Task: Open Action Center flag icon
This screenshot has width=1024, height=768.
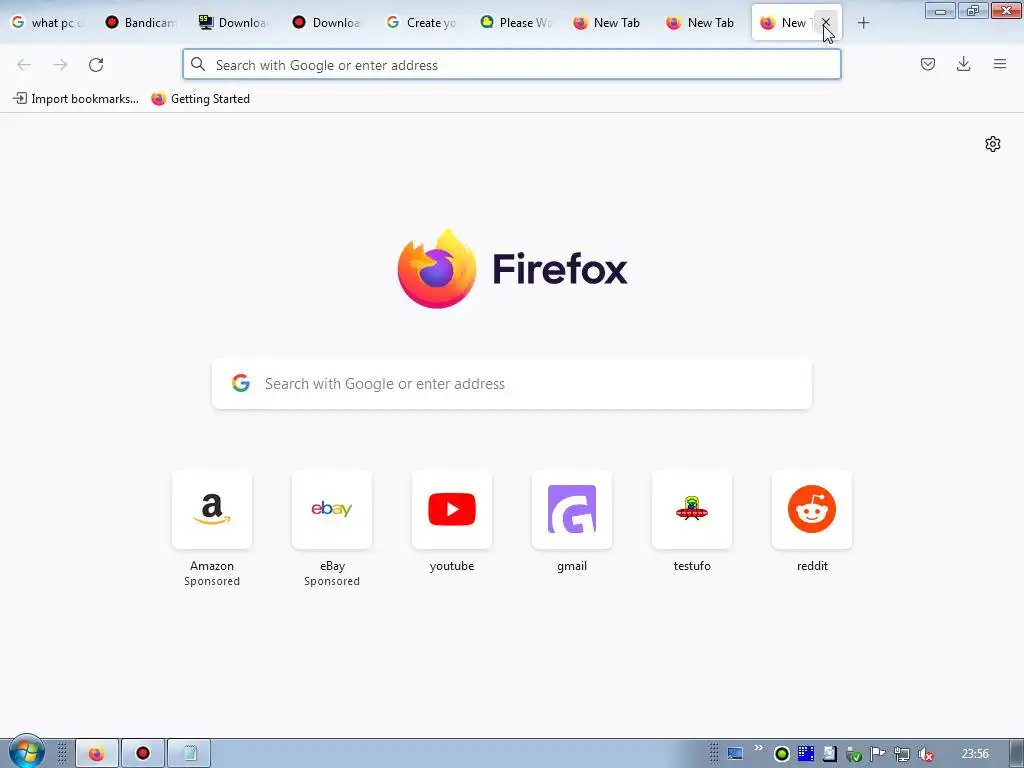Action: [878, 754]
